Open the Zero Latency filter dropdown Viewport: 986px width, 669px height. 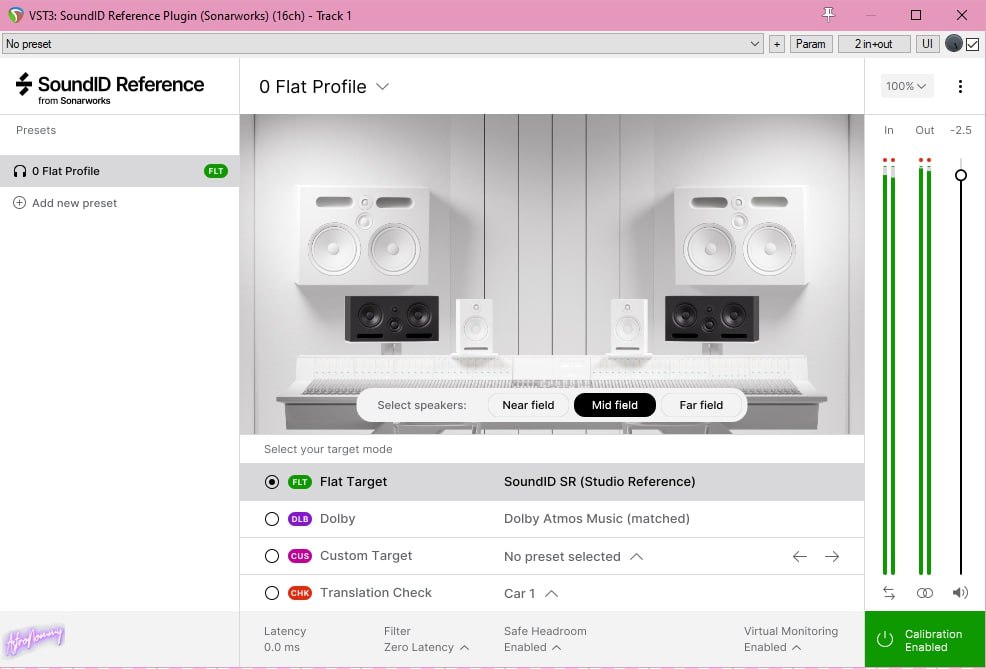coord(426,647)
